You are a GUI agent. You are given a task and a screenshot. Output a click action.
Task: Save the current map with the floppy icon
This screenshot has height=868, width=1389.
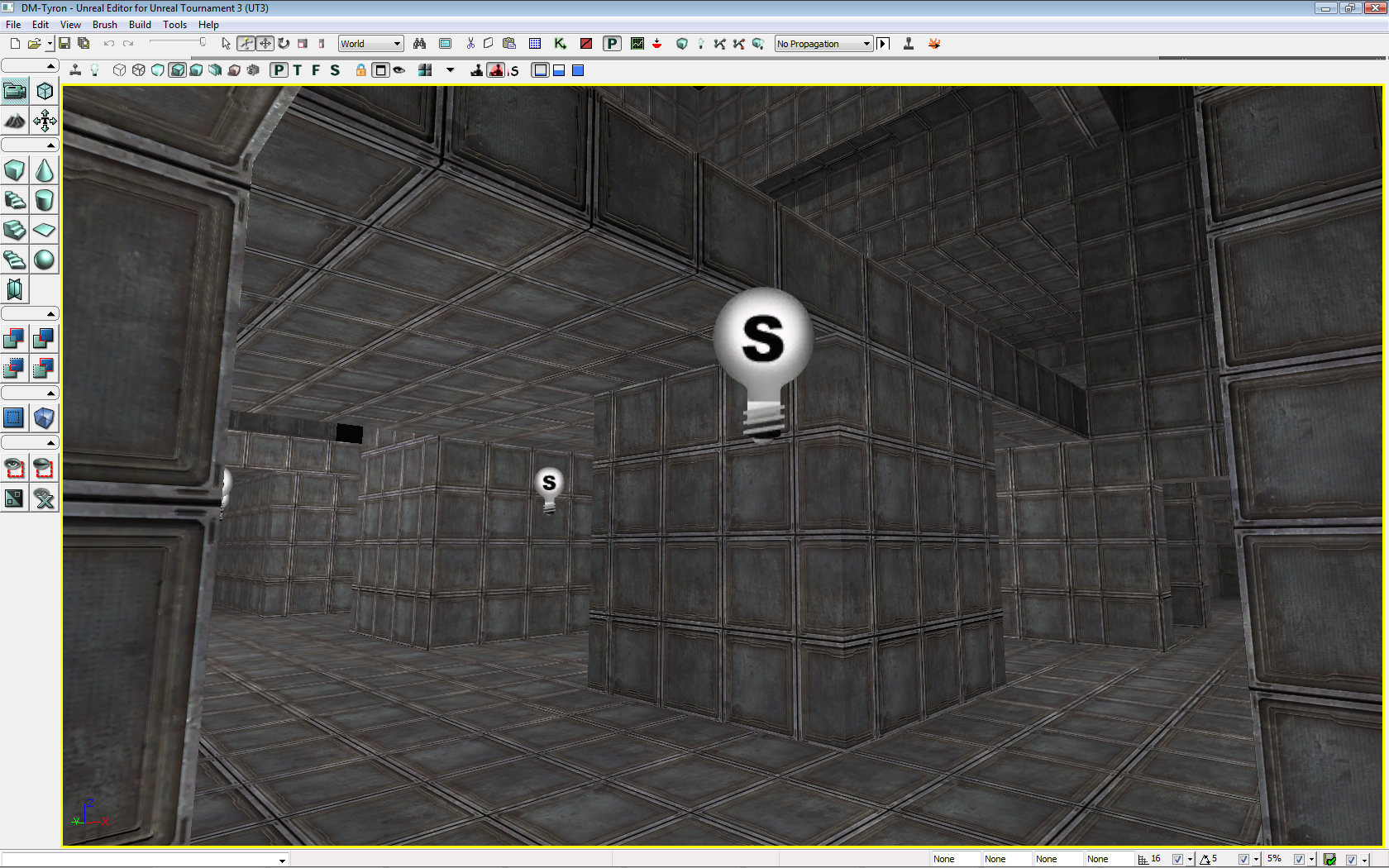(x=64, y=44)
